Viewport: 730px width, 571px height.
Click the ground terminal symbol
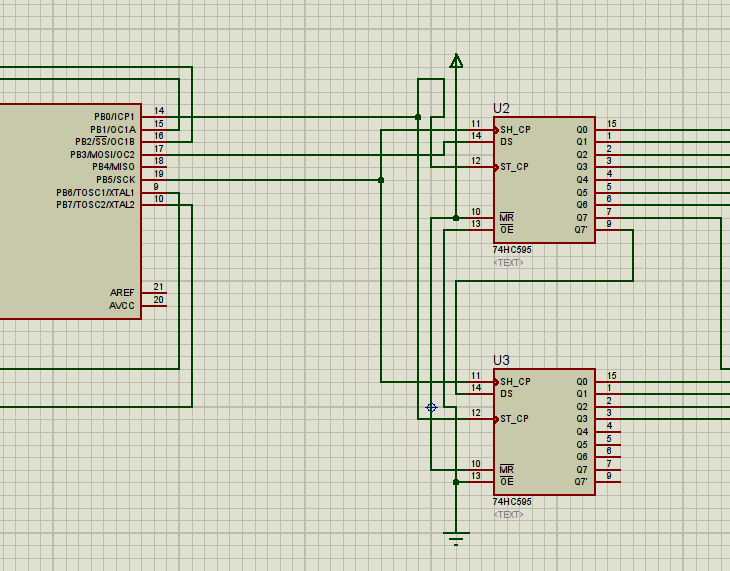point(456,539)
